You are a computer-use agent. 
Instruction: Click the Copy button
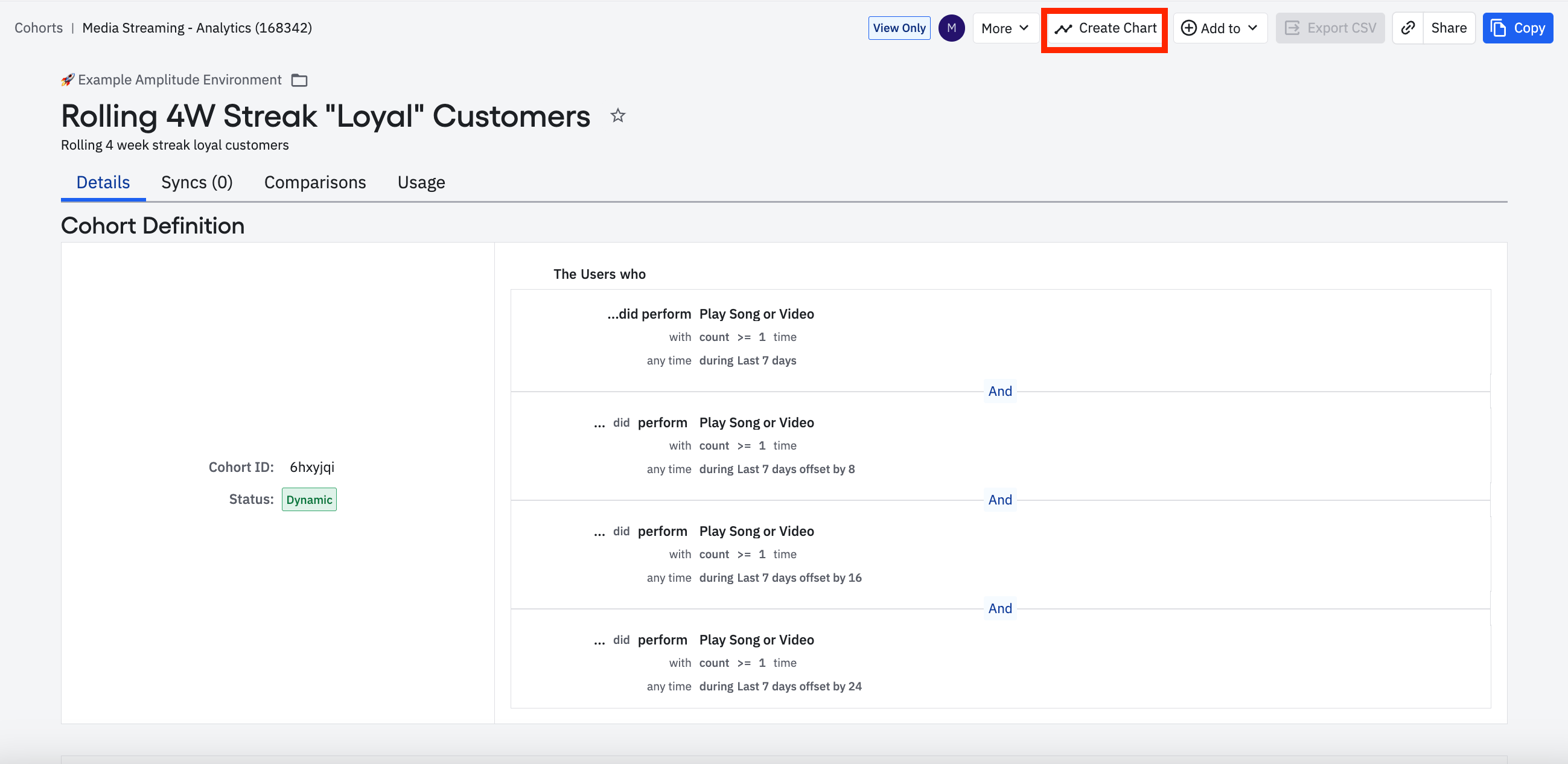(1517, 28)
